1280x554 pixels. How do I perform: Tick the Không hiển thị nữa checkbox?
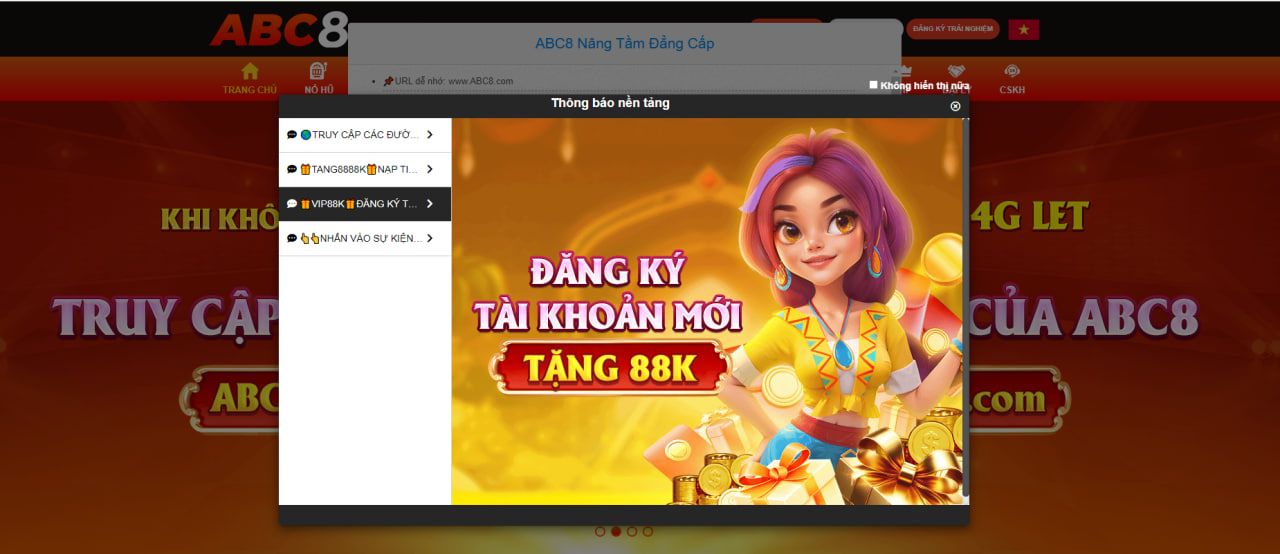point(873,85)
